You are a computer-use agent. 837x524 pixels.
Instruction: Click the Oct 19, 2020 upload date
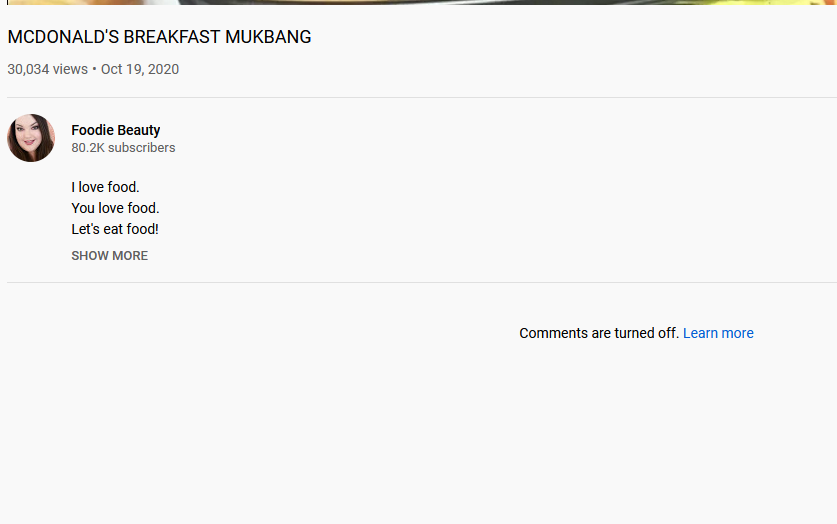[140, 69]
